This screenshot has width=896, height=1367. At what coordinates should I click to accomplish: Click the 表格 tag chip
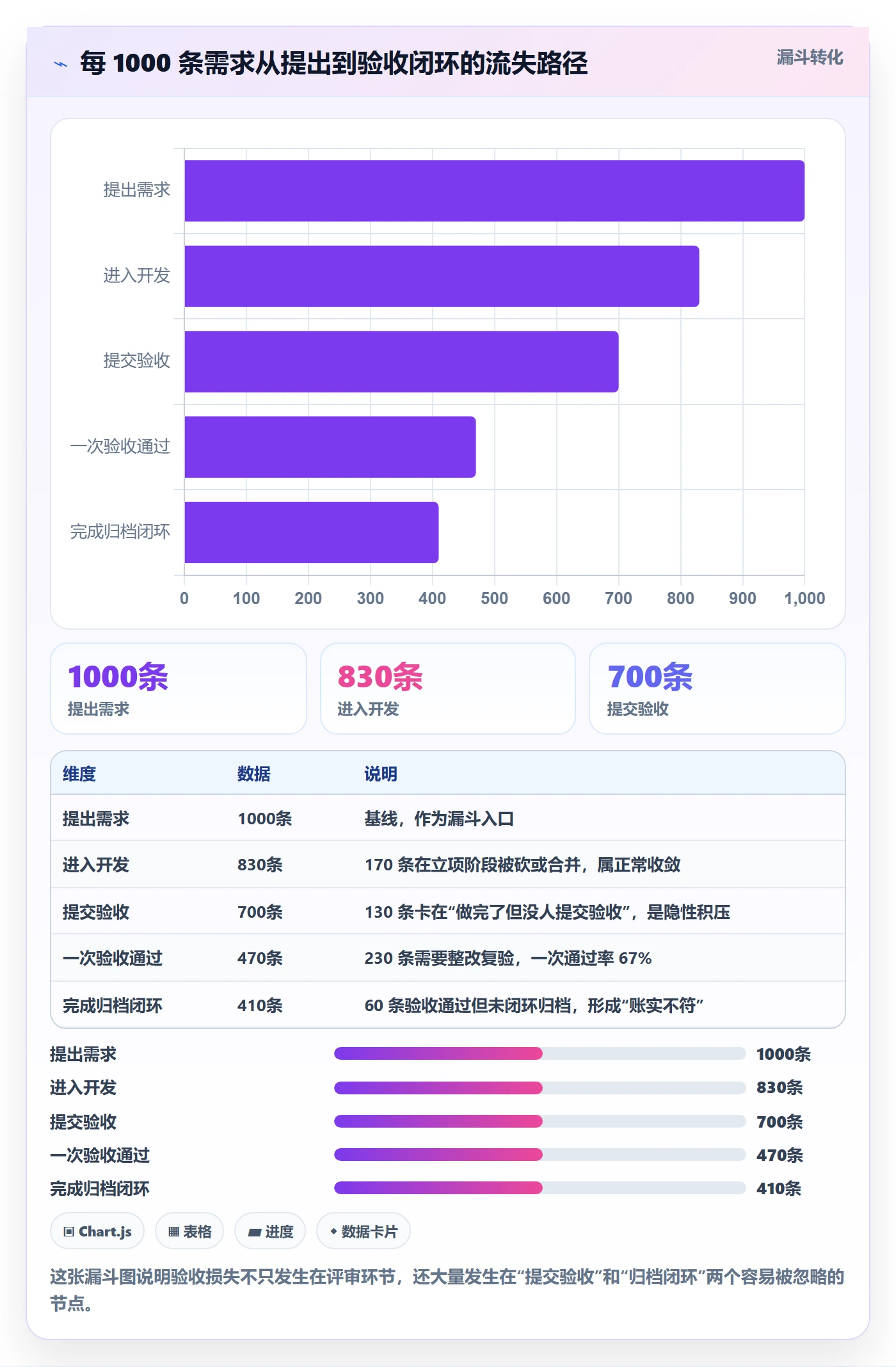[189, 1231]
